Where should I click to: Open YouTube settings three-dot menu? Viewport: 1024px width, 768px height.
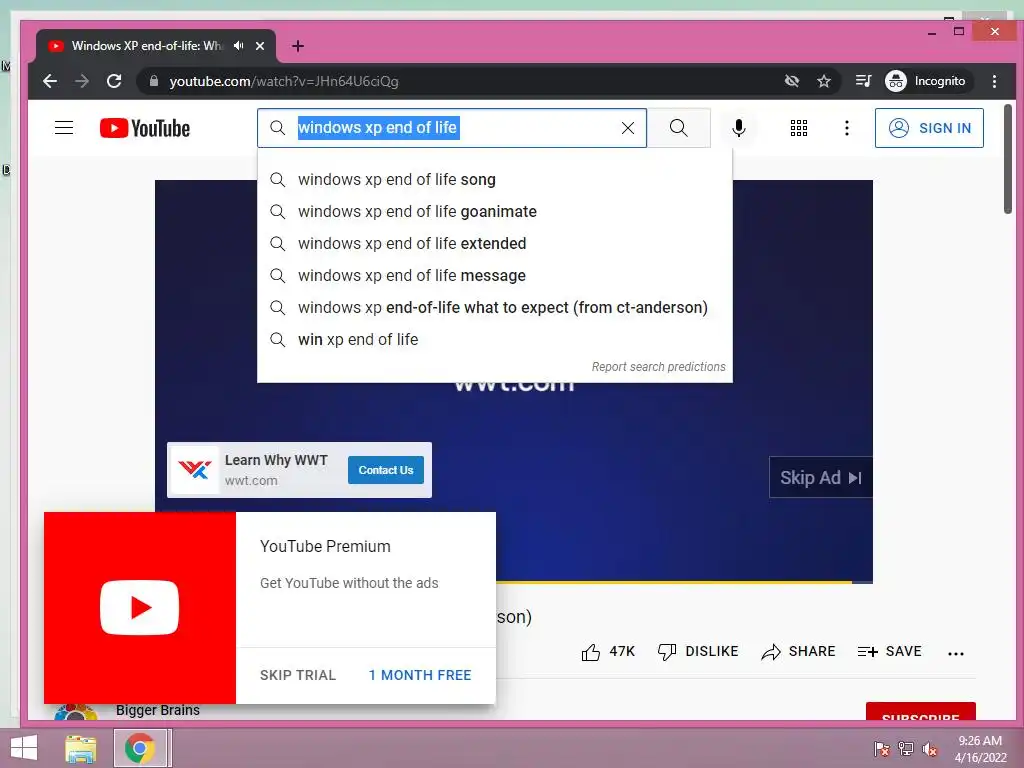(846, 128)
